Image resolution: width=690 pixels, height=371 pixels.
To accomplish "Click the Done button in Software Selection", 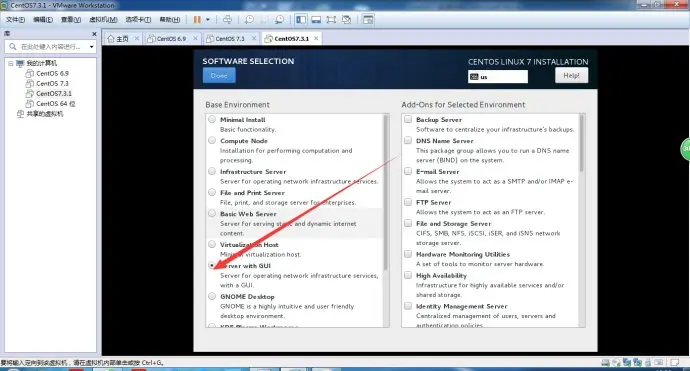I will click(x=219, y=76).
